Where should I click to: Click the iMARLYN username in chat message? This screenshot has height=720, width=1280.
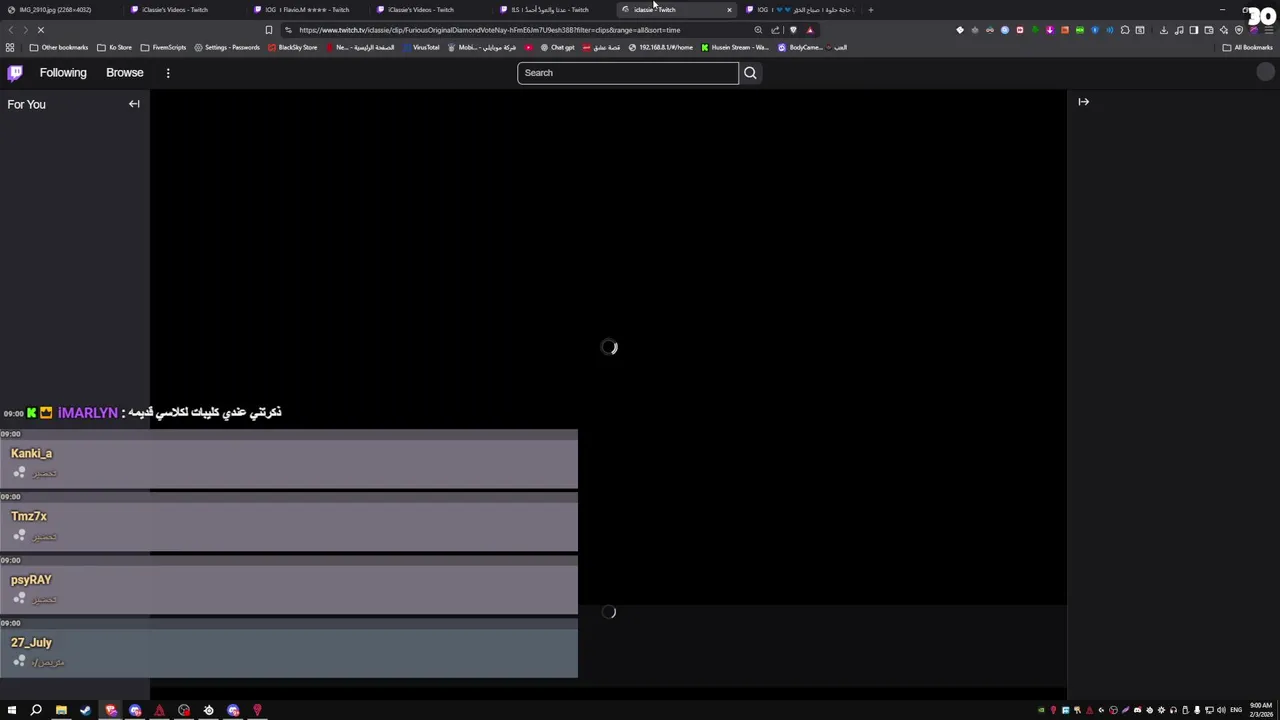88,412
